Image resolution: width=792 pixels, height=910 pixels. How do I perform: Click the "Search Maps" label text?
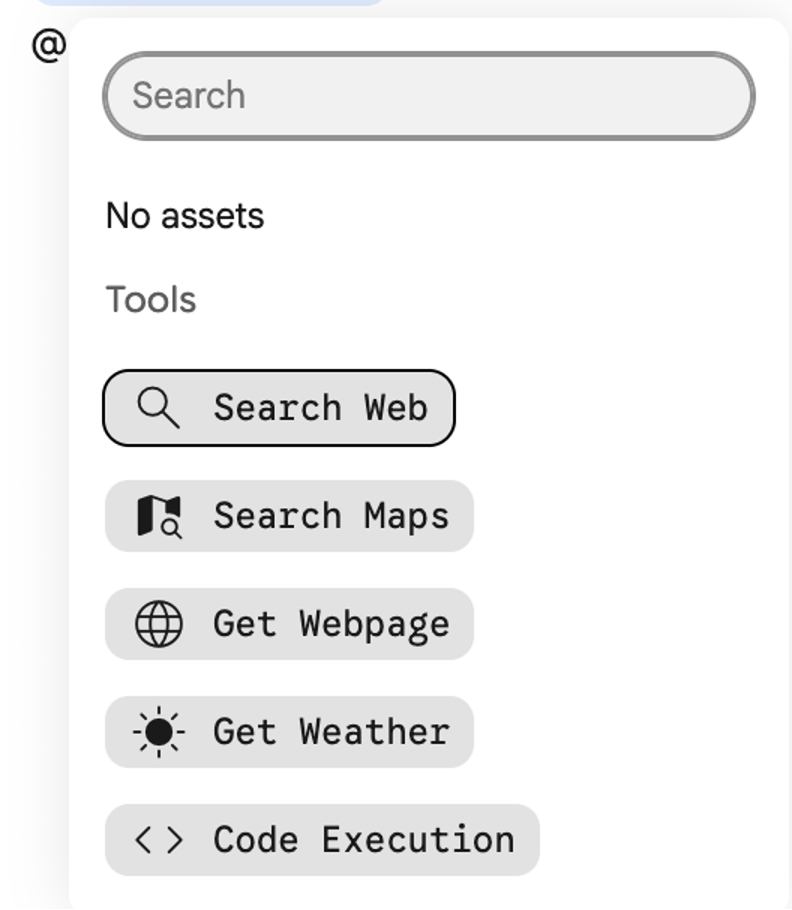(x=331, y=516)
